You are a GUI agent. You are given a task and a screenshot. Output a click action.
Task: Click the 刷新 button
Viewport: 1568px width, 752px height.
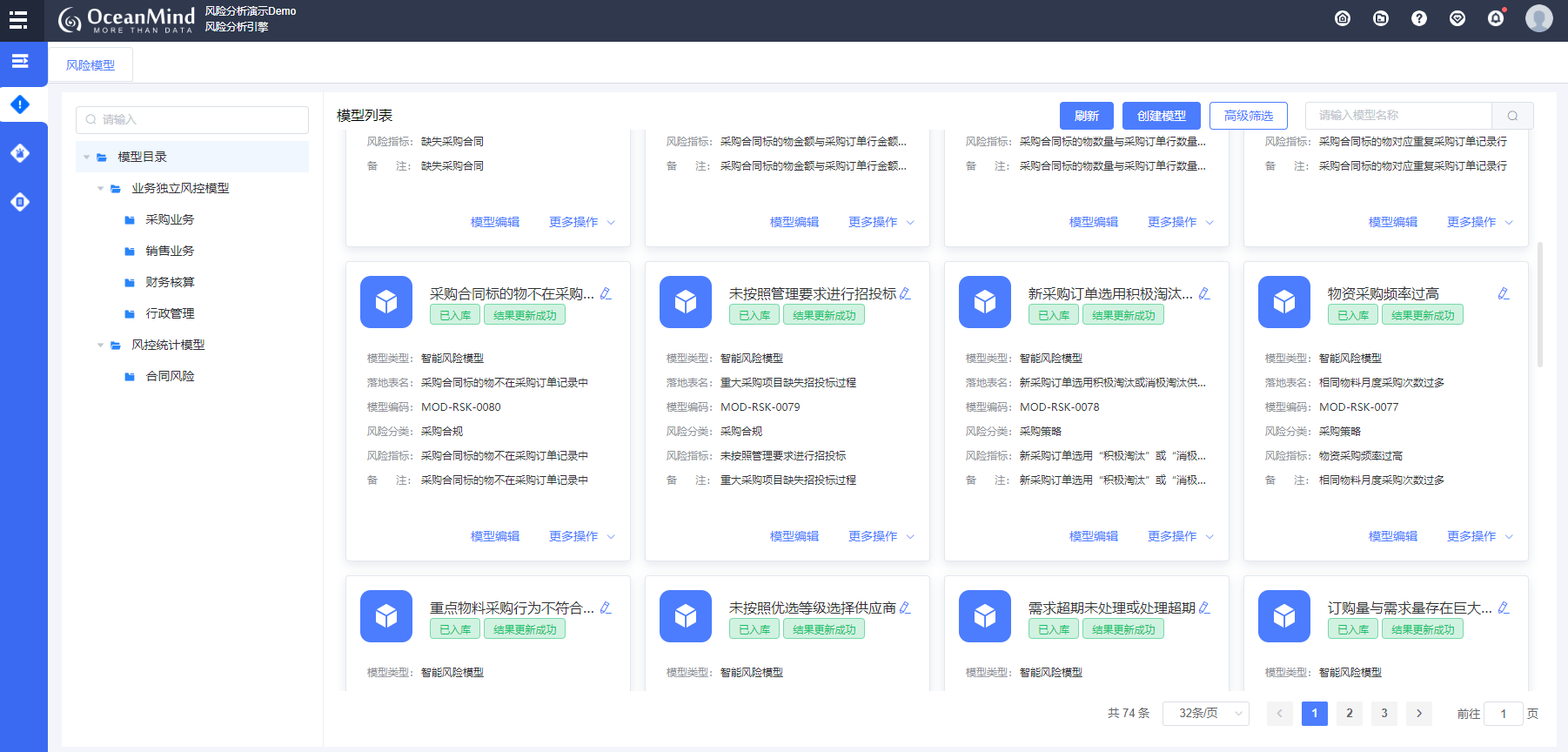pos(1087,116)
